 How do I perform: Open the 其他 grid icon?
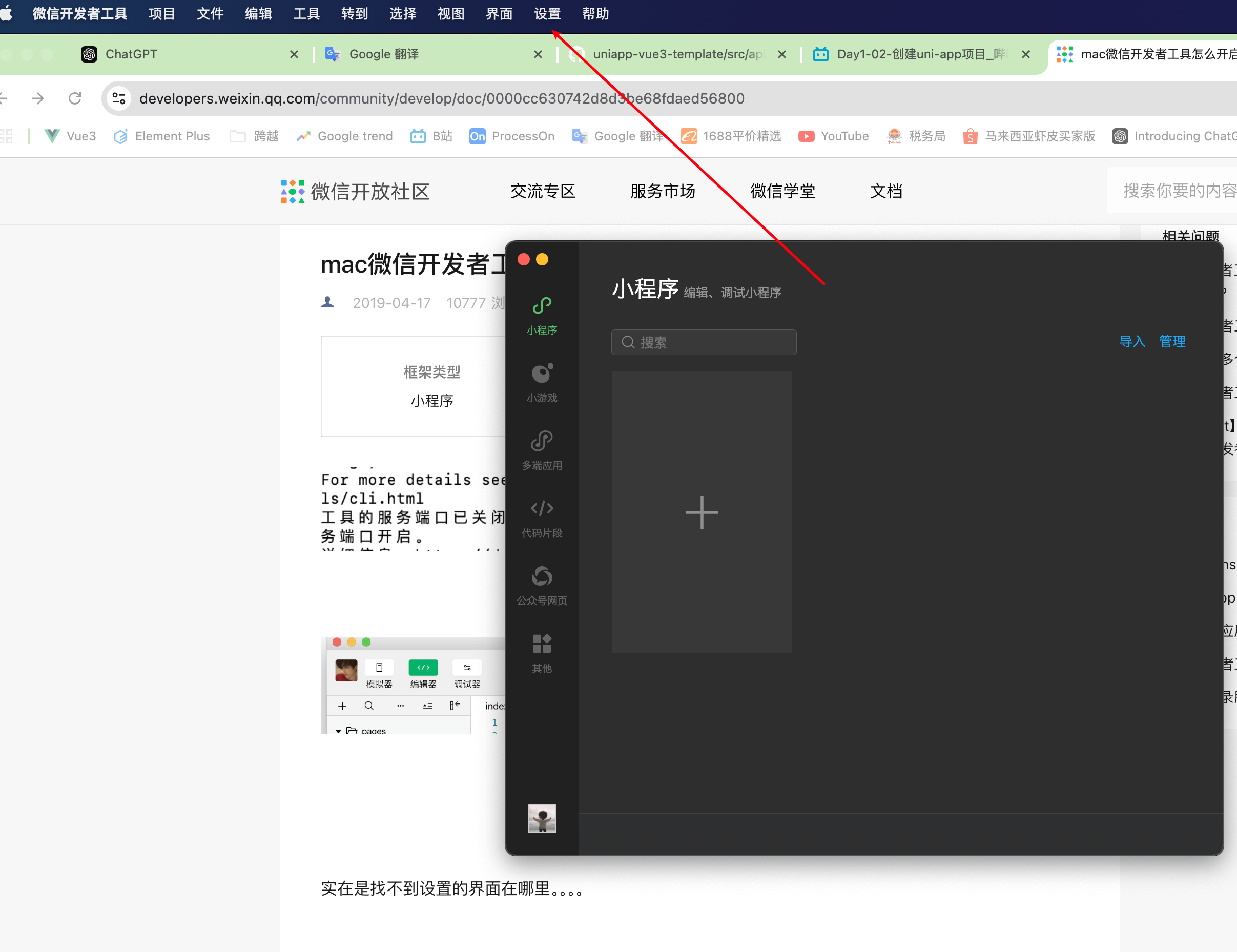click(x=542, y=652)
